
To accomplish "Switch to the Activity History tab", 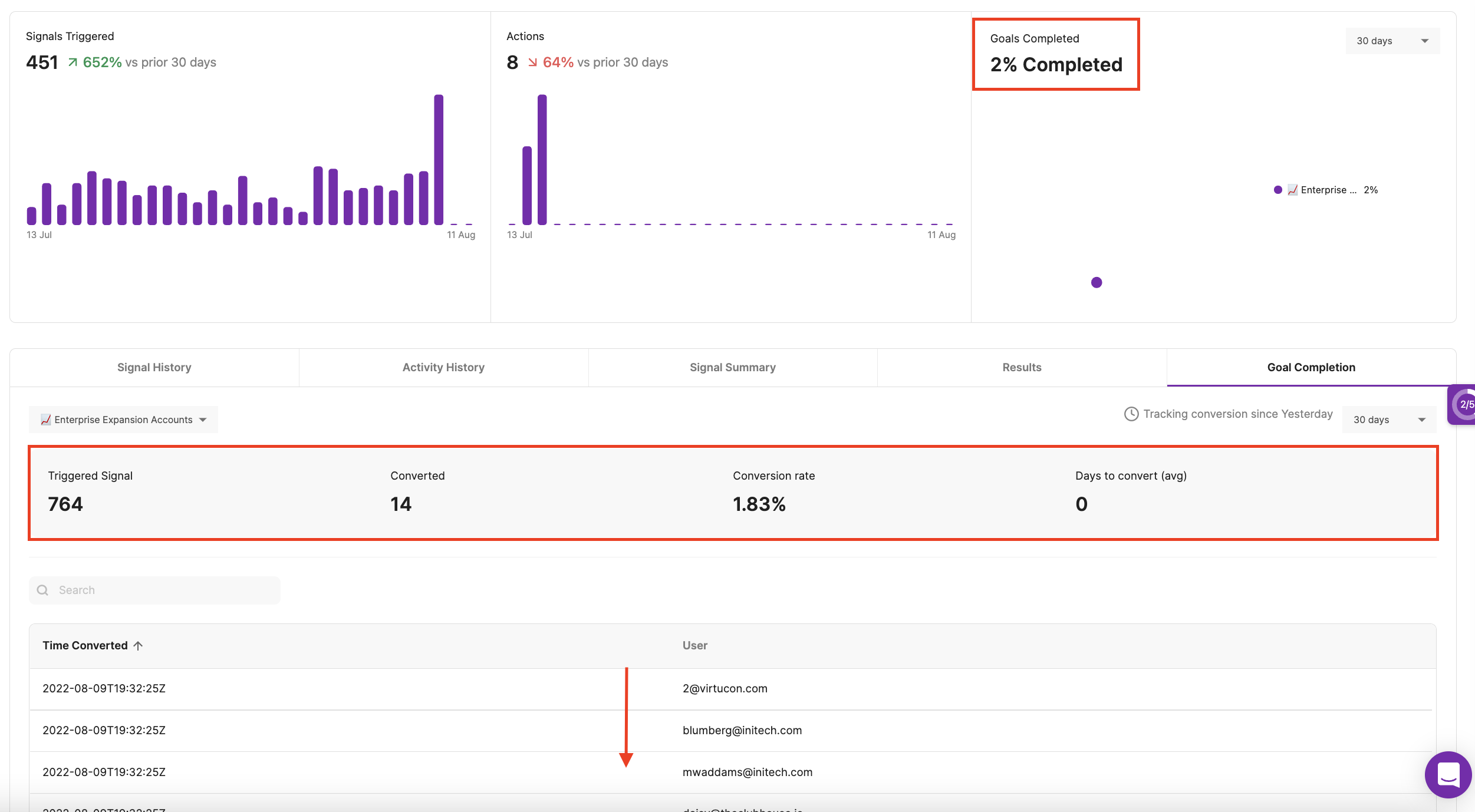I will pos(443,367).
